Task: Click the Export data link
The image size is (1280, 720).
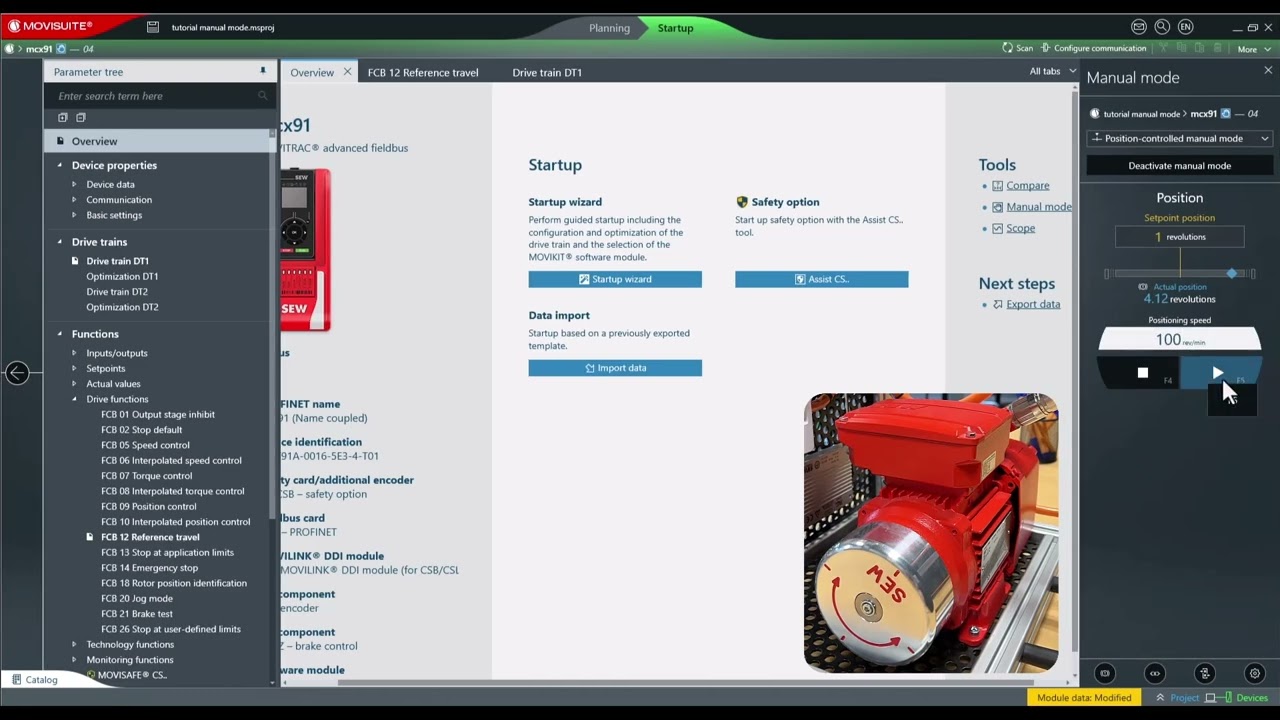Action: click(x=1033, y=304)
